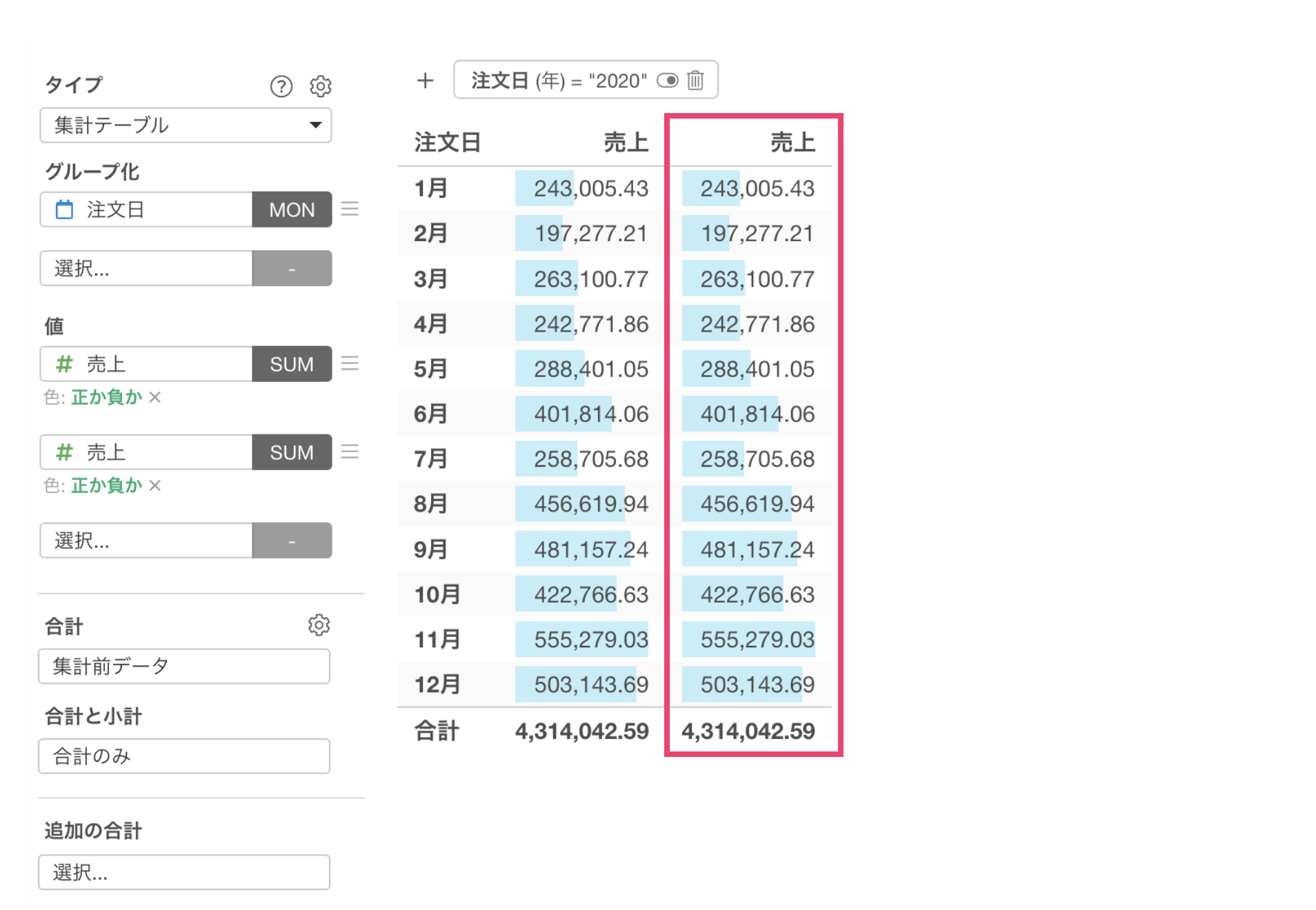Click the MON date unit button

click(292, 210)
